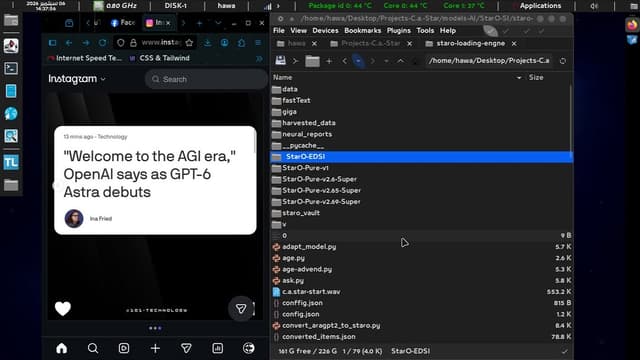Click the save icon in file manager toolbar
Image resolution: width=640 pixels, height=360 pixels.
click(280, 61)
